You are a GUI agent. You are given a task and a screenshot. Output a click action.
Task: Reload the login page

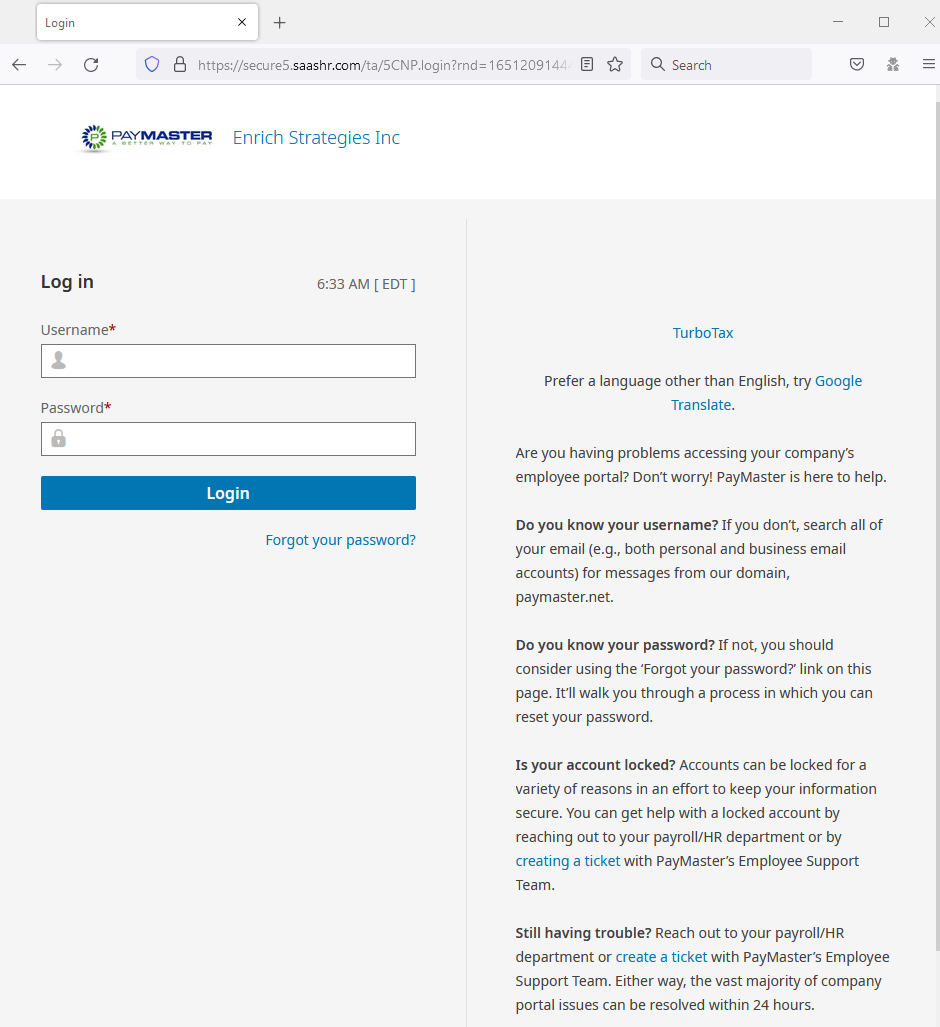91,63
